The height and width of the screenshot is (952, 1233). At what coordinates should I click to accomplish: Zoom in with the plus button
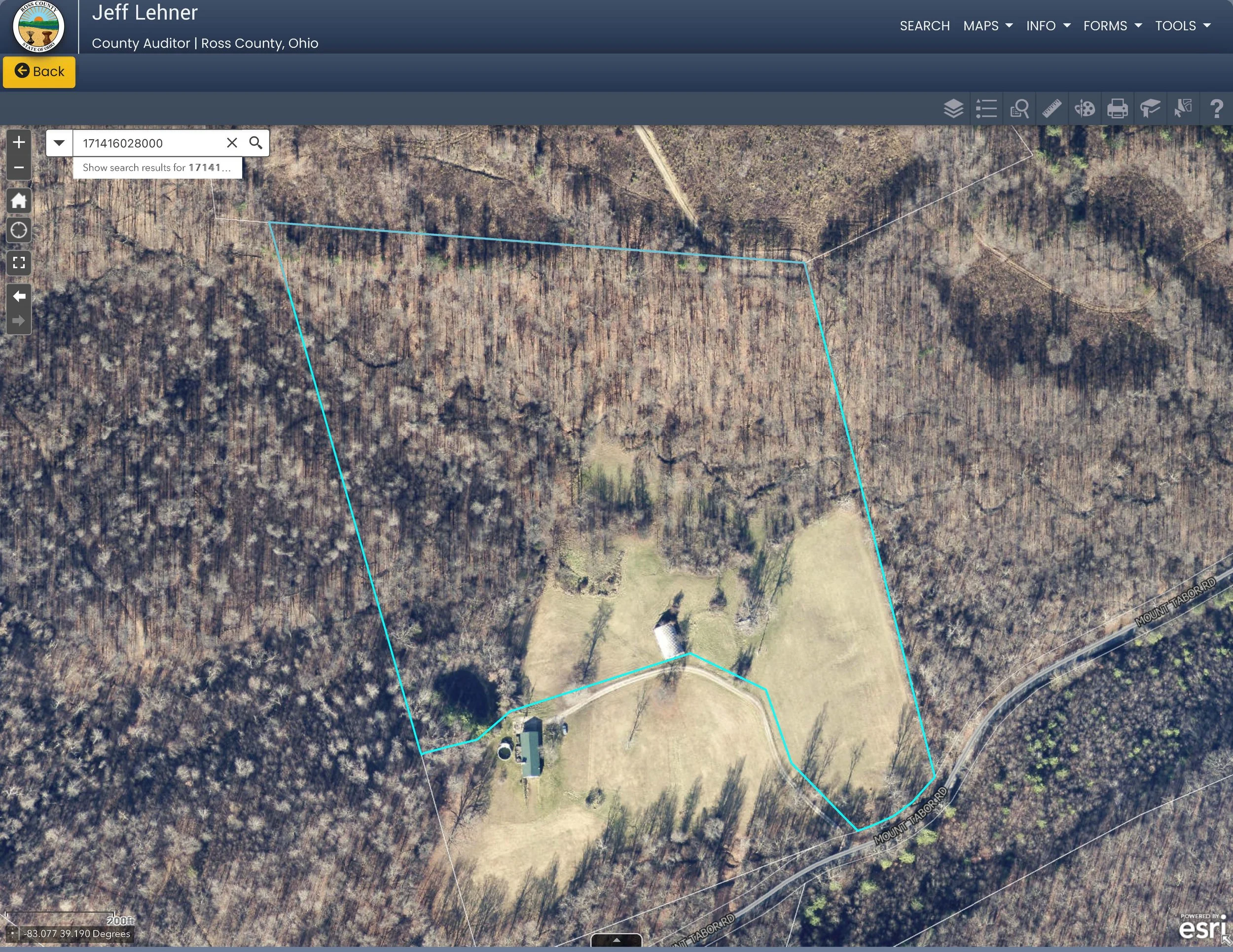tap(19, 142)
